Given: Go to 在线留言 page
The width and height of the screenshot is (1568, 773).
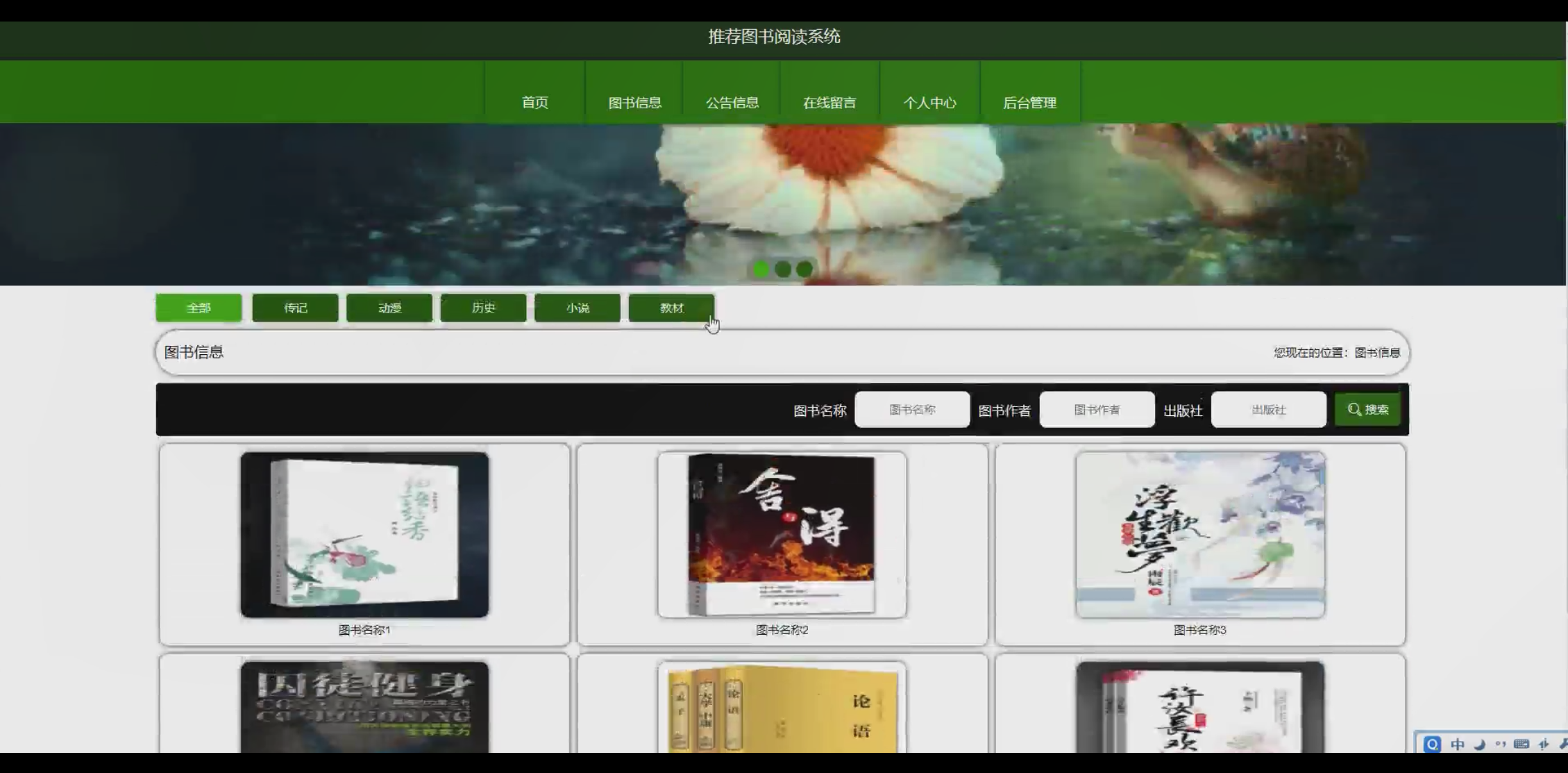Looking at the screenshot, I should click(x=829, y=102).
